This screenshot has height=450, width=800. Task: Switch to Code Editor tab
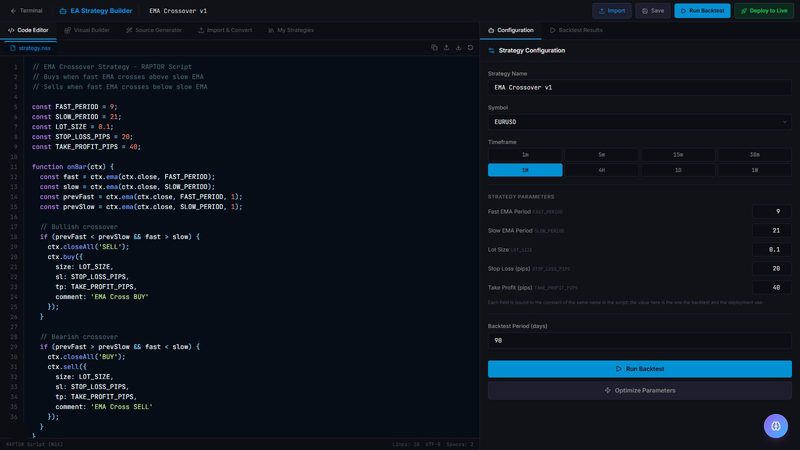click(28, 30)
